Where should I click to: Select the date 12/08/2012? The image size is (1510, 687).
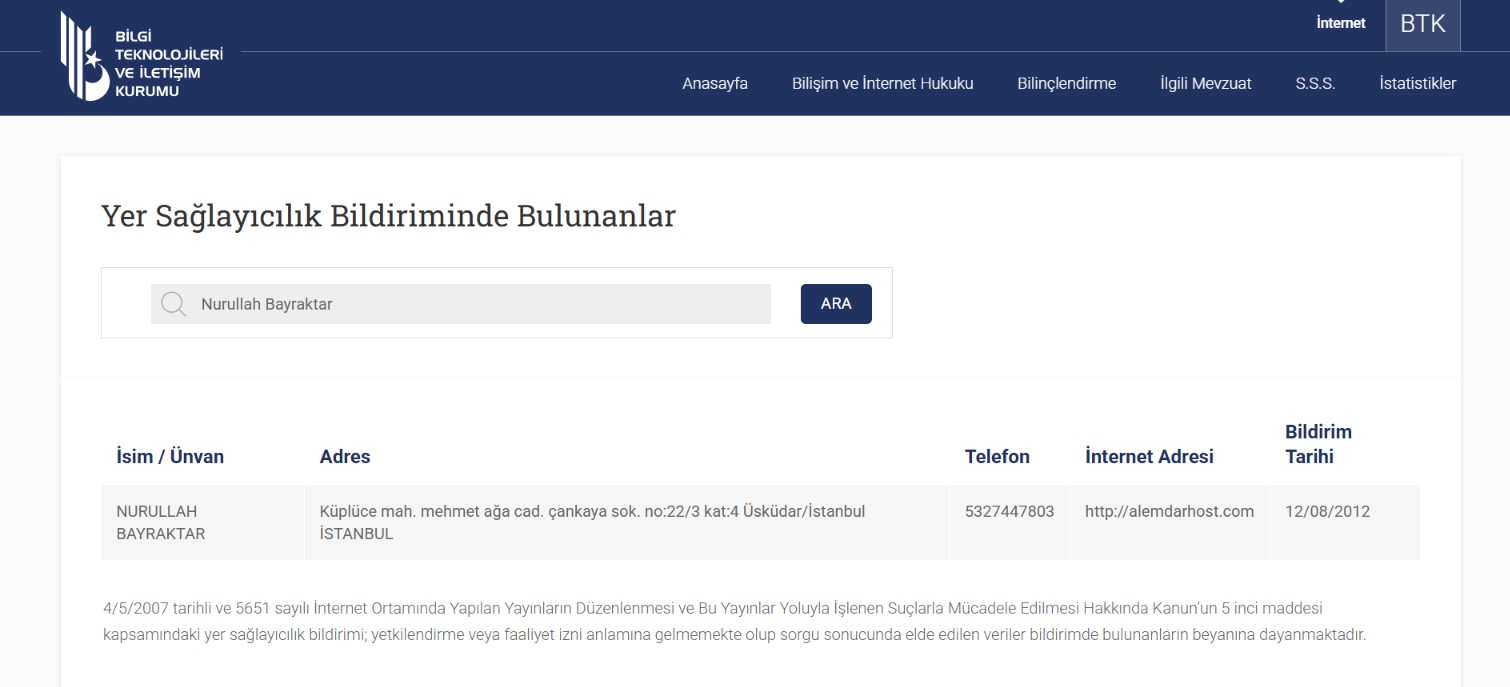point(1327,511)
